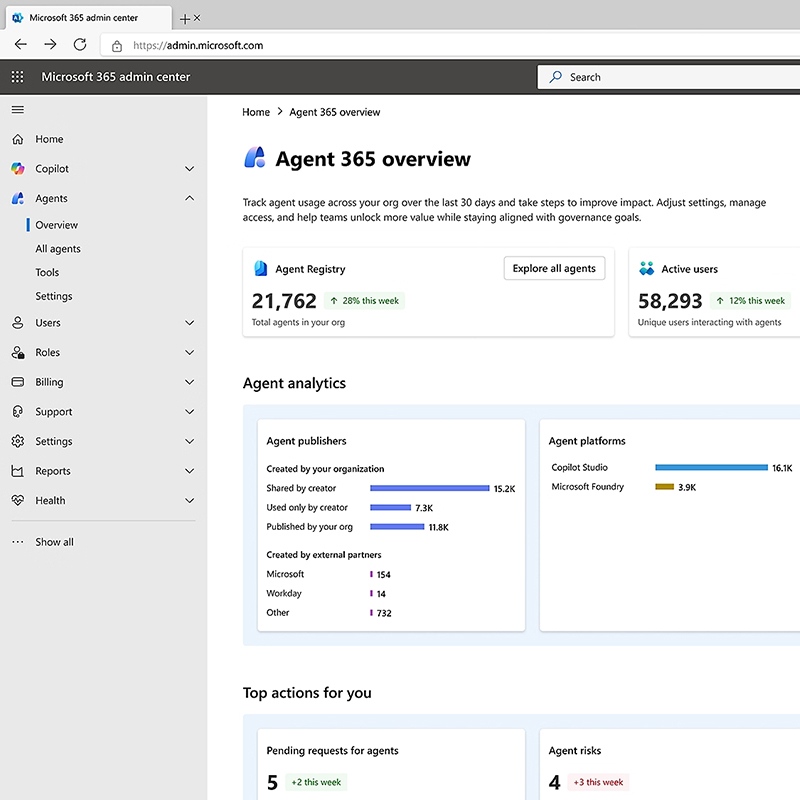This screenshot has height=800, width=800.
Task: Click the Microsoft 365 admin center title
Action: click(115, 77)
